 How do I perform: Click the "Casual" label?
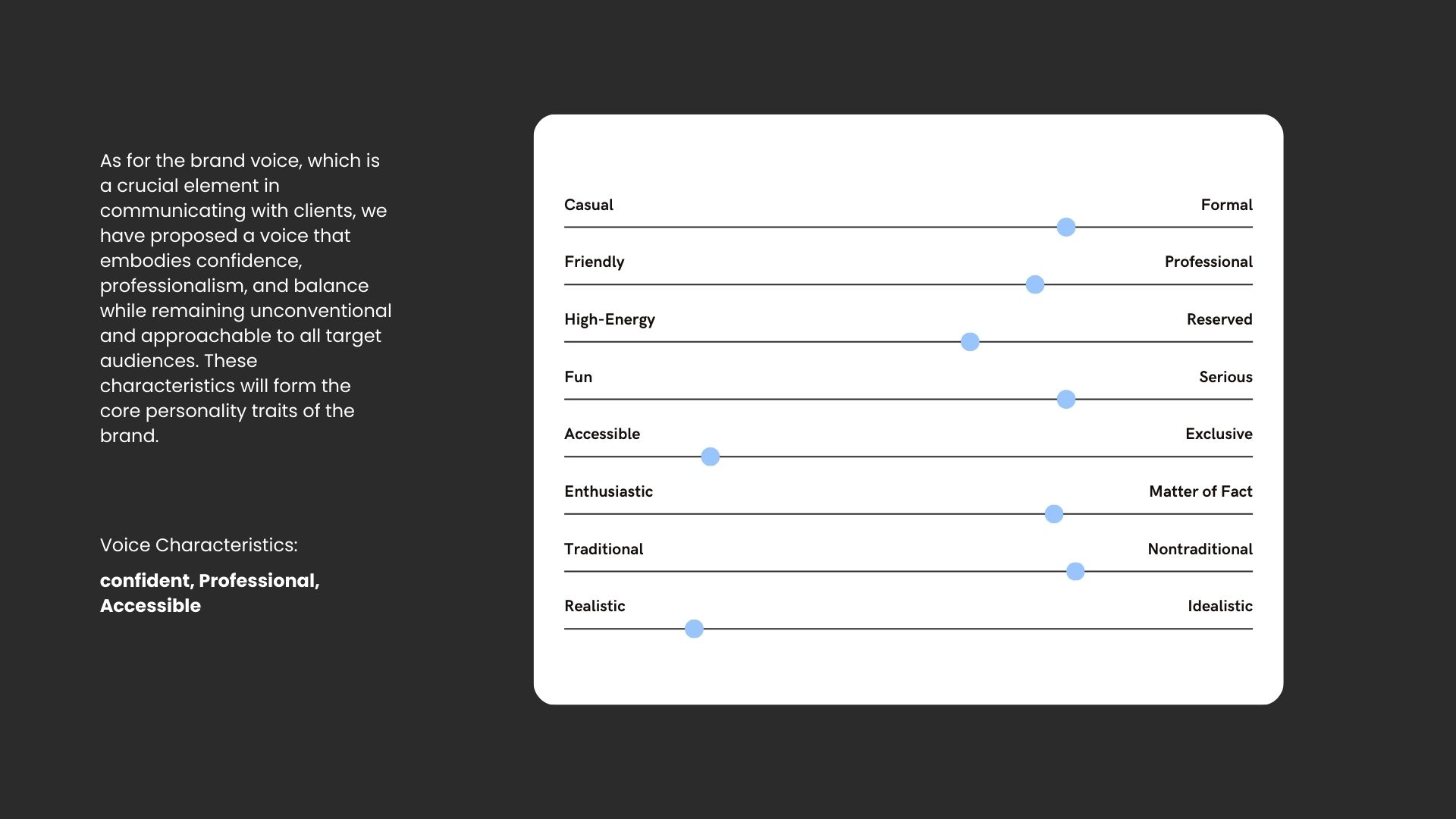click(x=588, y=205)
